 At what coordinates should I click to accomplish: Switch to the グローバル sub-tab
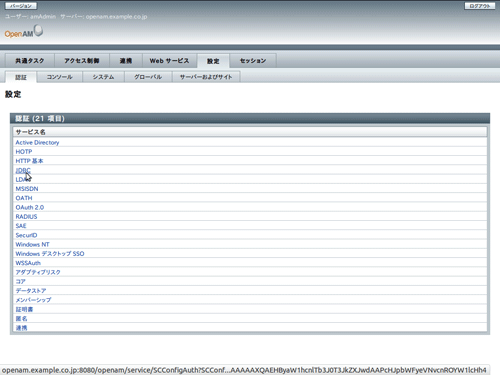[x=148, y=77]
